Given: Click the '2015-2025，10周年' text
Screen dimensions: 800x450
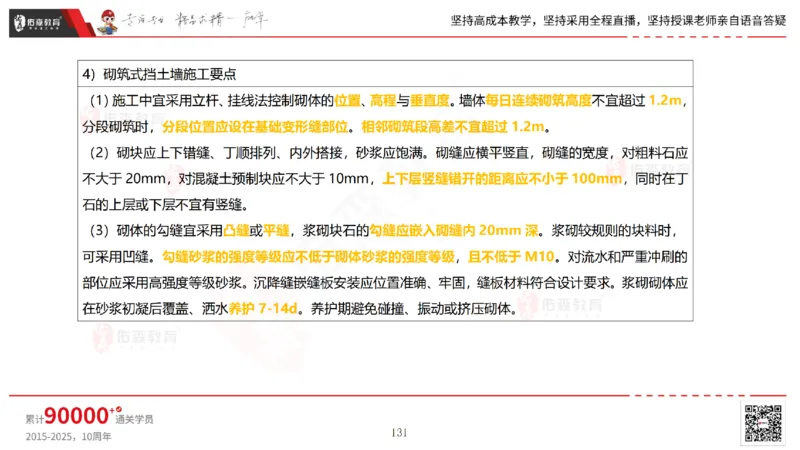Looking at the screenshot, I should coord(68,437).
